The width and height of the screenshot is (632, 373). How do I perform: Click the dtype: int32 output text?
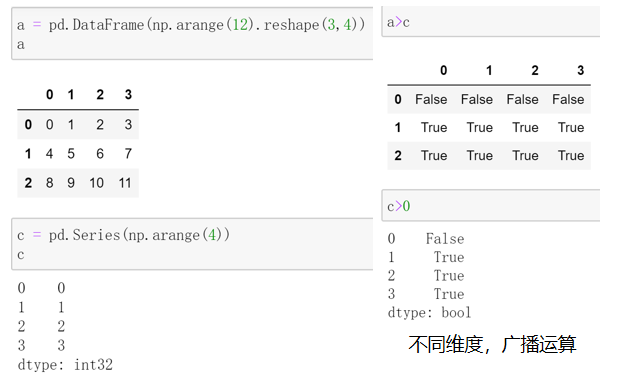pyautogui.click(x=65, y=365)
